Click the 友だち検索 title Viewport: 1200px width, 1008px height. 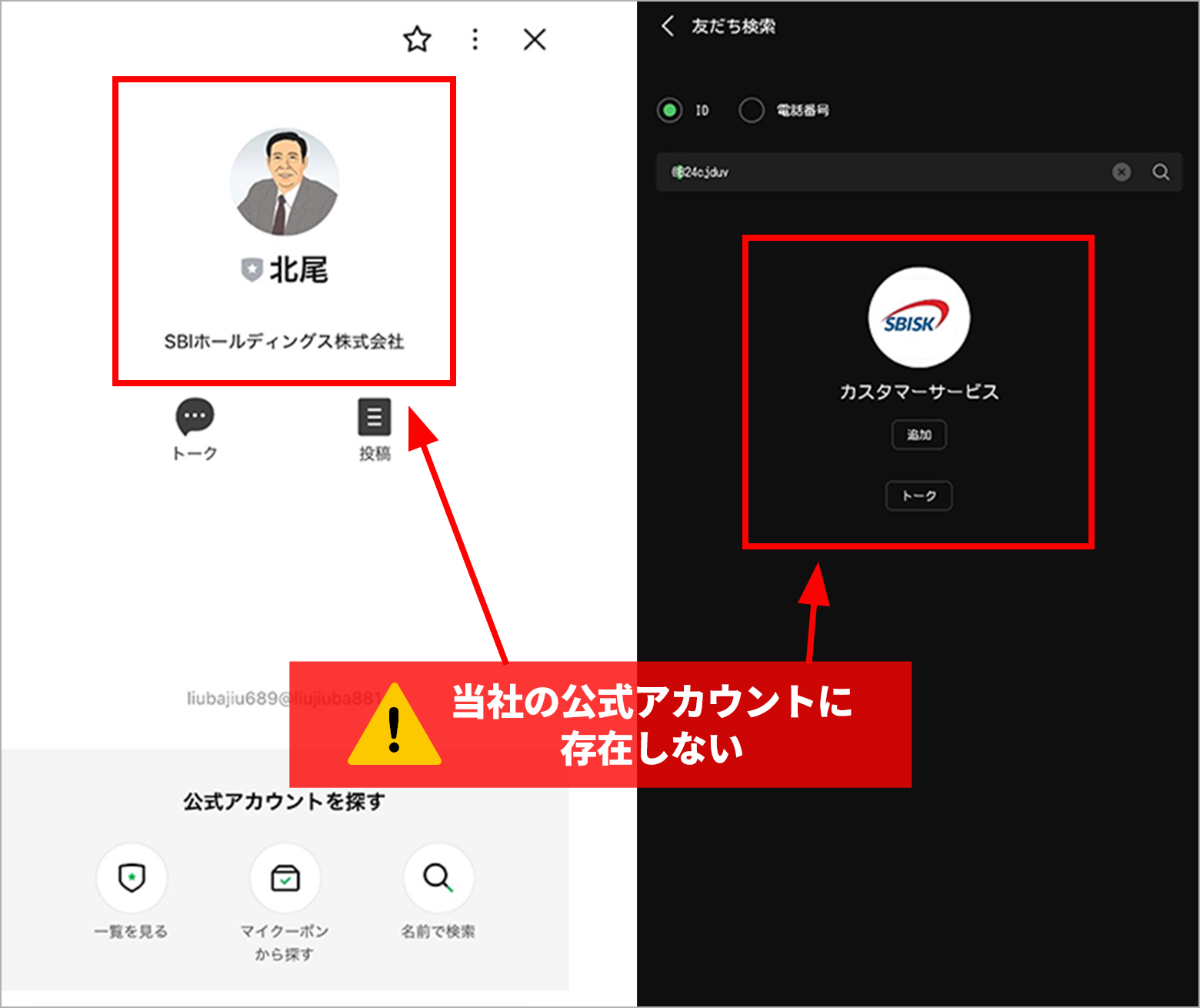[733, 26]
